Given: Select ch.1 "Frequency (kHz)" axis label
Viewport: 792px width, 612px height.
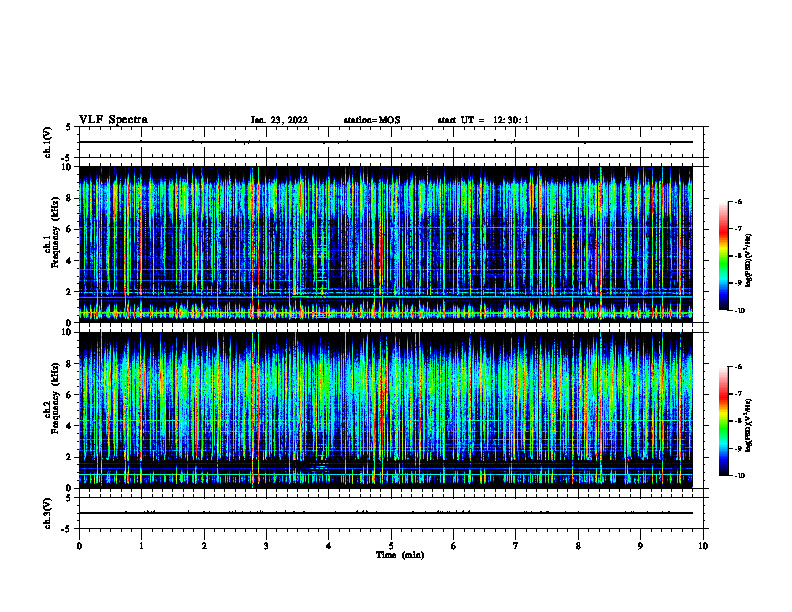Looking at the screenshot, I should pyautogui.click(x=55, y=232).
